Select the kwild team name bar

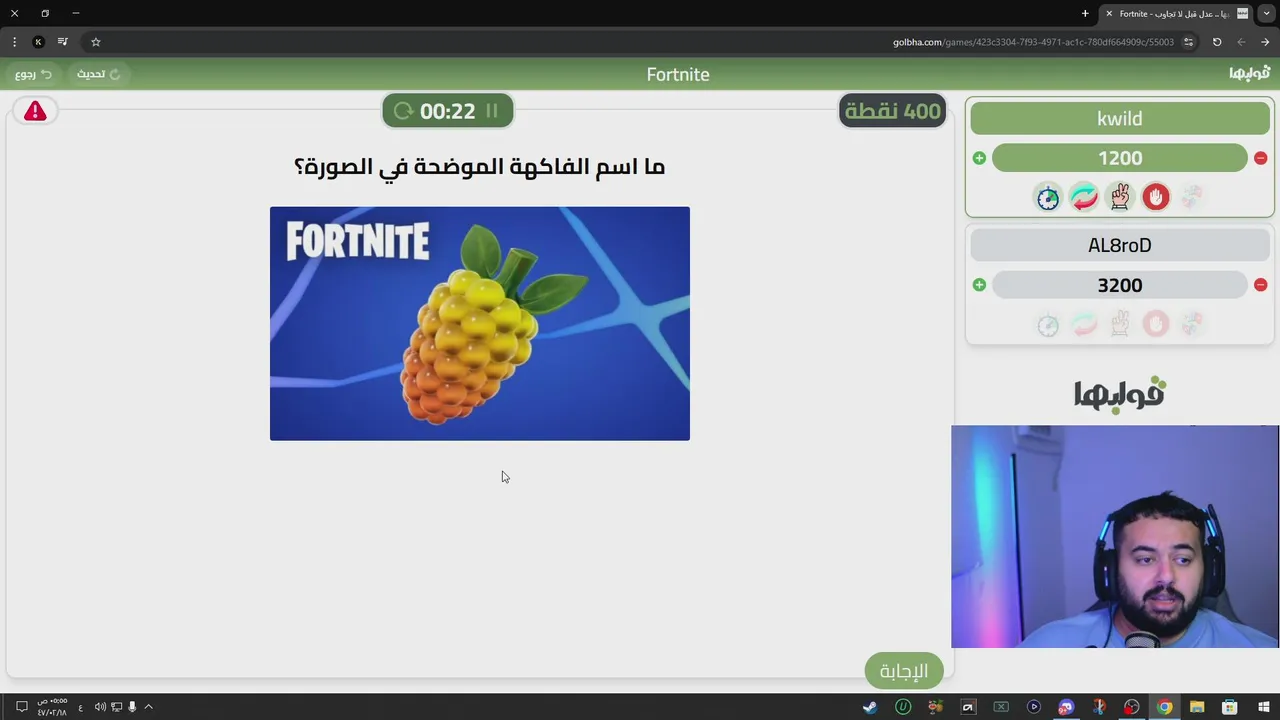[x=1120, y=118]
